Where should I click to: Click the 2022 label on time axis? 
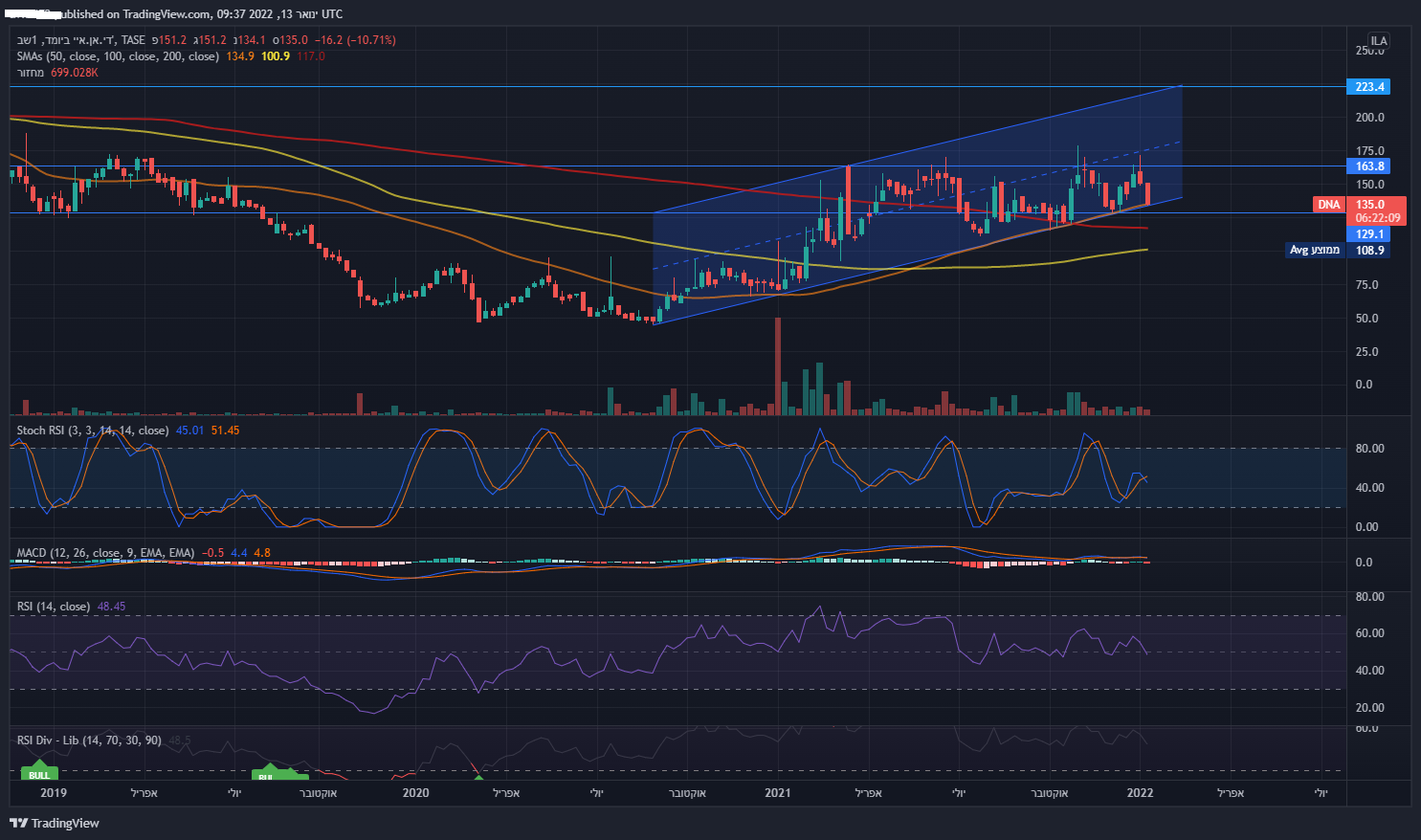[1140, 793]
